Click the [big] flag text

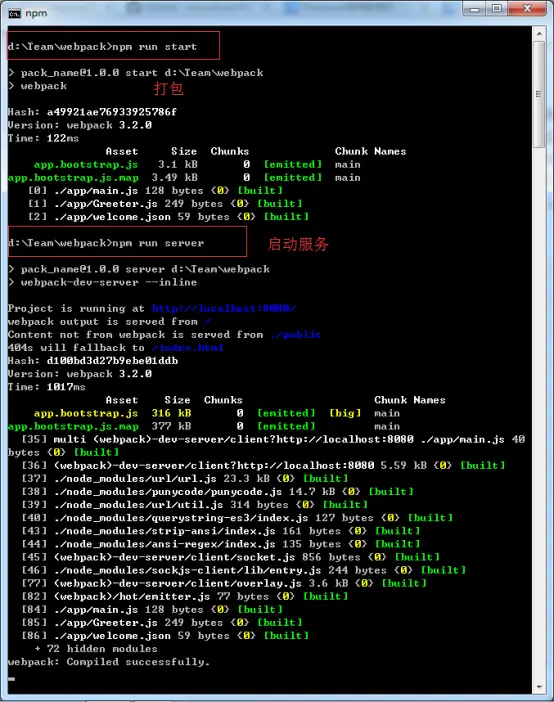tap(345, 413)
